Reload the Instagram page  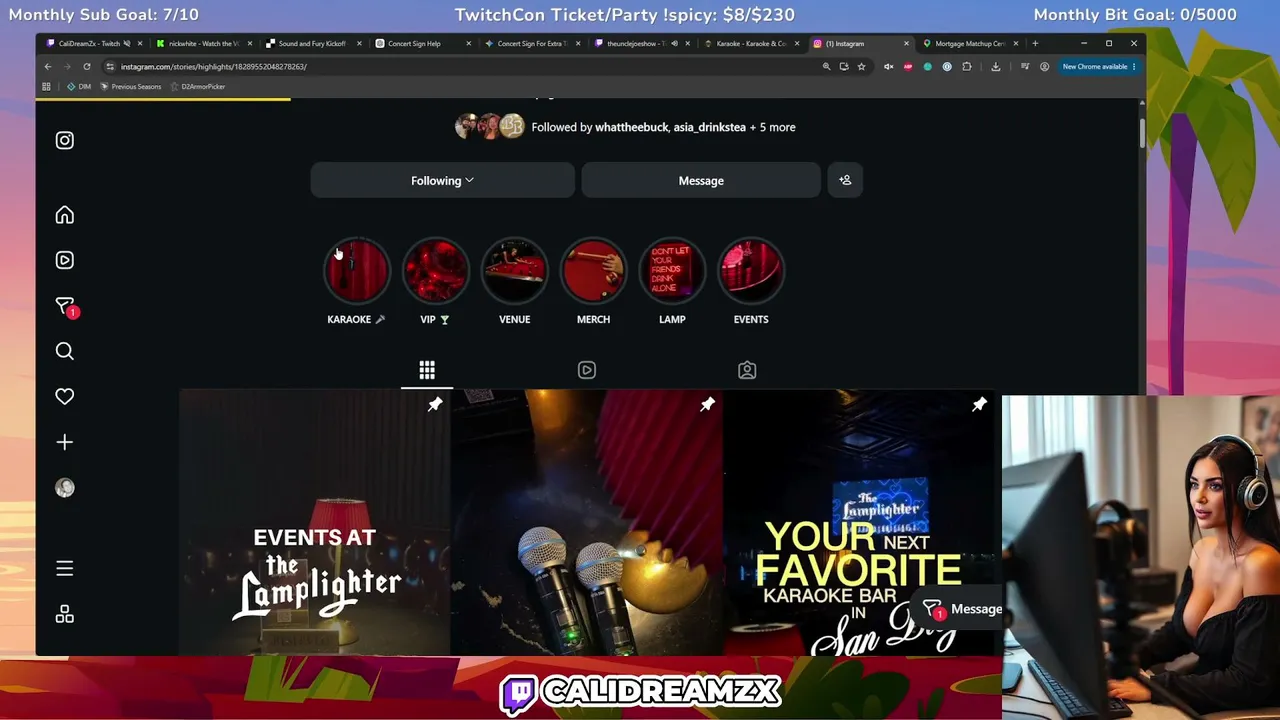tap(87, 67)
